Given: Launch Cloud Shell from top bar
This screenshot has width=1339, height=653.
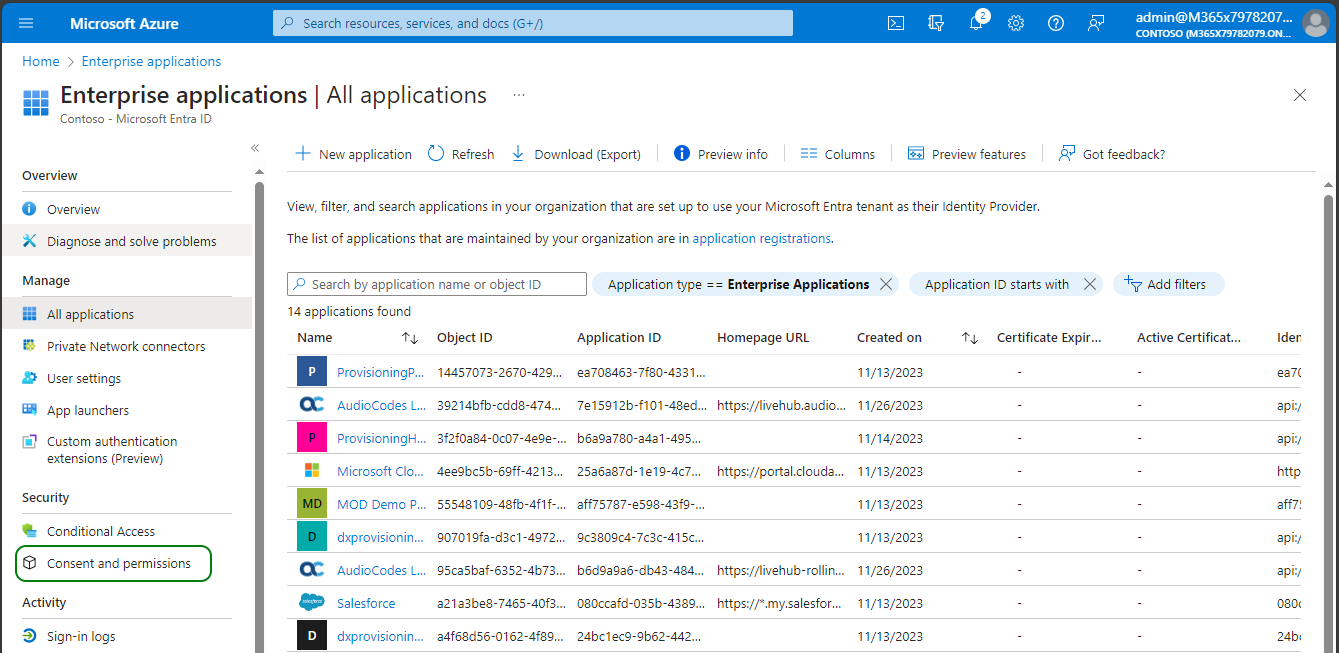Looking at the screenshot, I should [x=896, y=23].
